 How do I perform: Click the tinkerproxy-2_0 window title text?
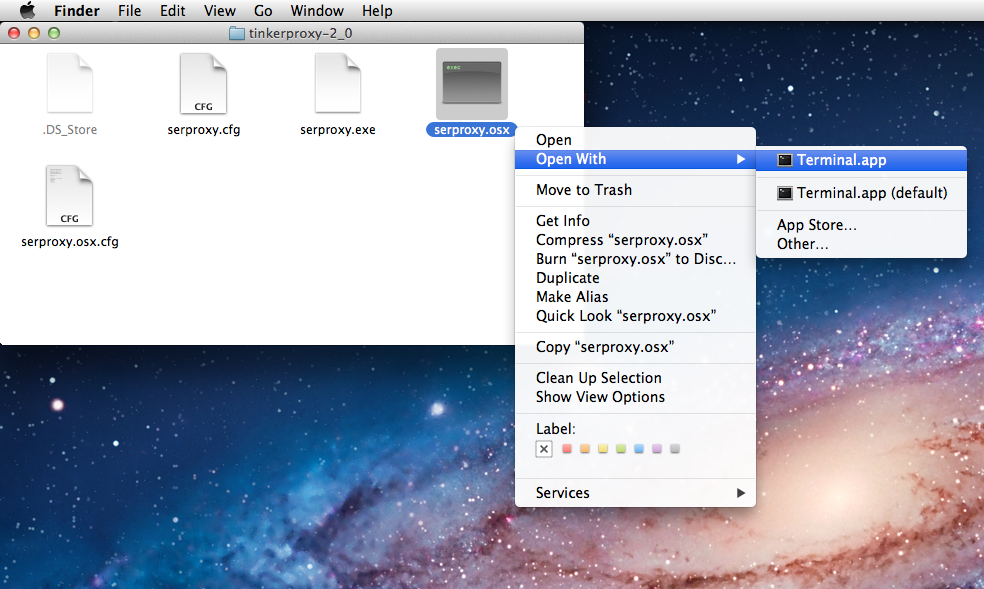301,33
